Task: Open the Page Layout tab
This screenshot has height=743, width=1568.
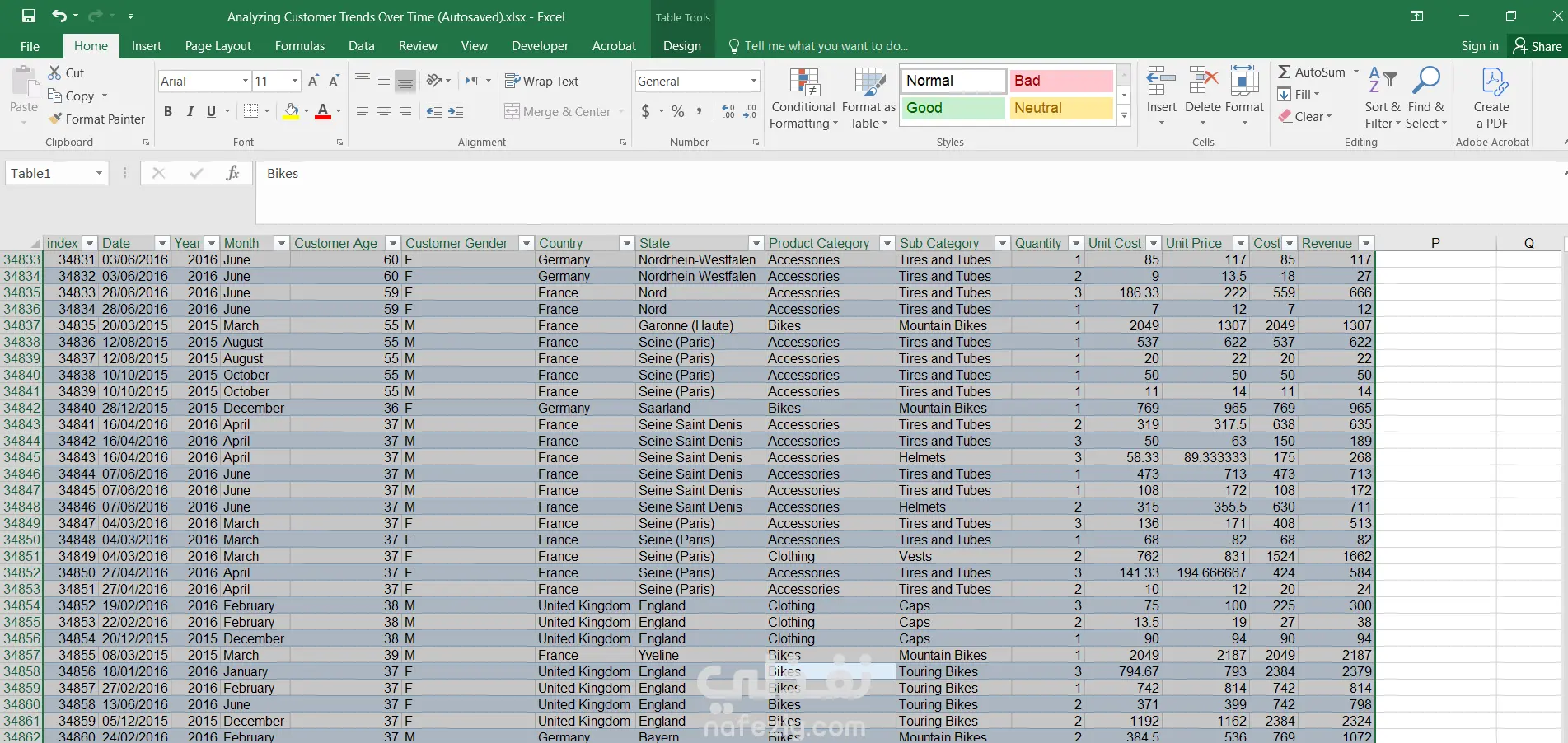Action: click(218, 46)
